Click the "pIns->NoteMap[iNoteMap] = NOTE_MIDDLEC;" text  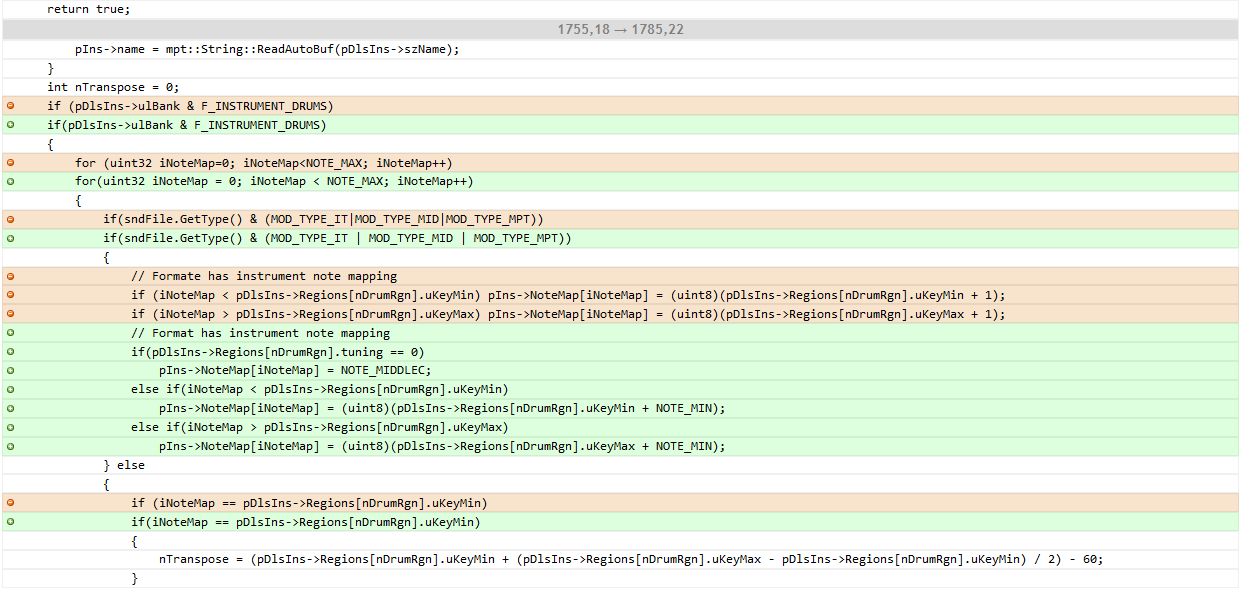tap(295, 372)
